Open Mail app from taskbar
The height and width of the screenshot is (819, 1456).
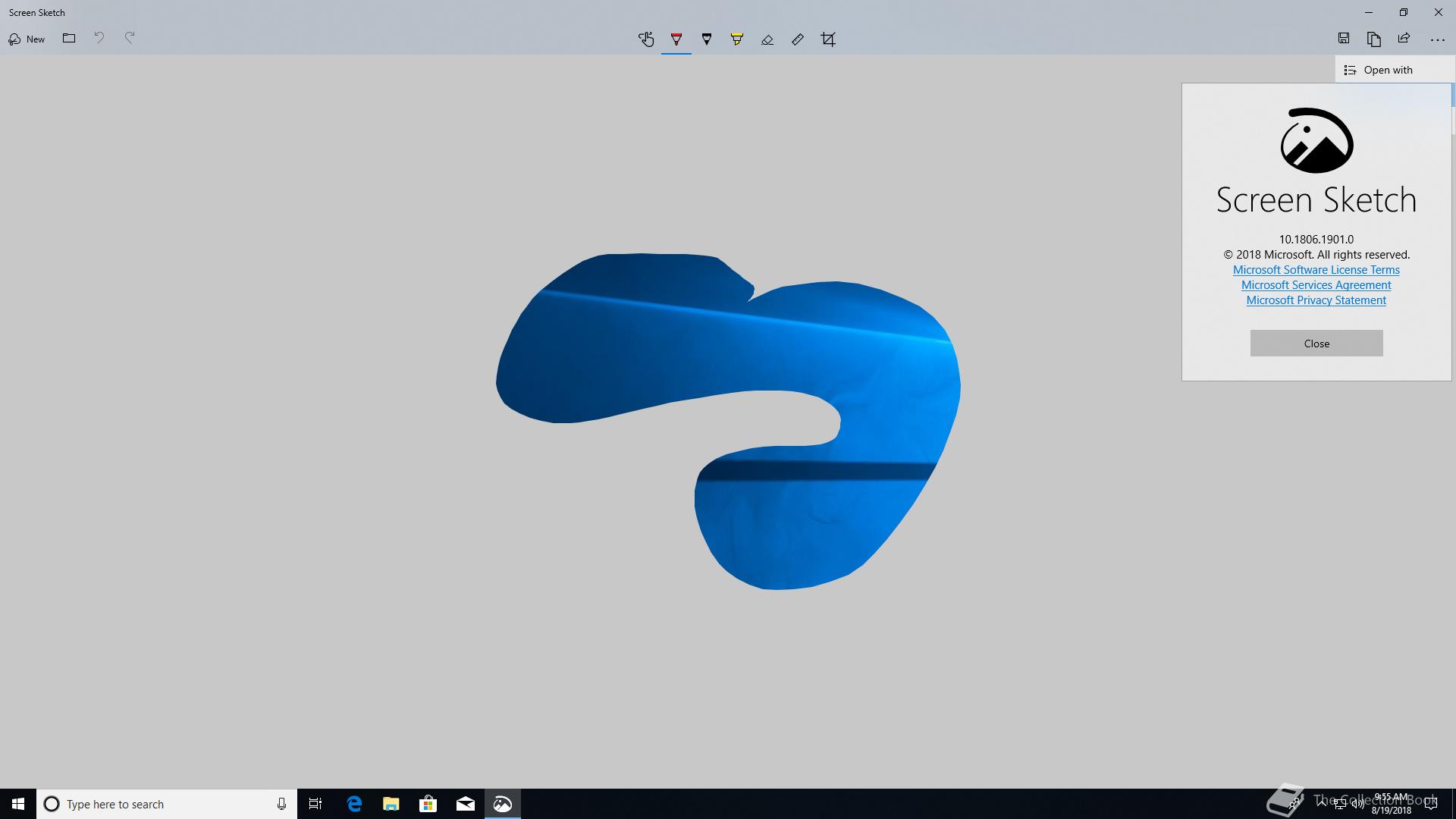point(466,804)
